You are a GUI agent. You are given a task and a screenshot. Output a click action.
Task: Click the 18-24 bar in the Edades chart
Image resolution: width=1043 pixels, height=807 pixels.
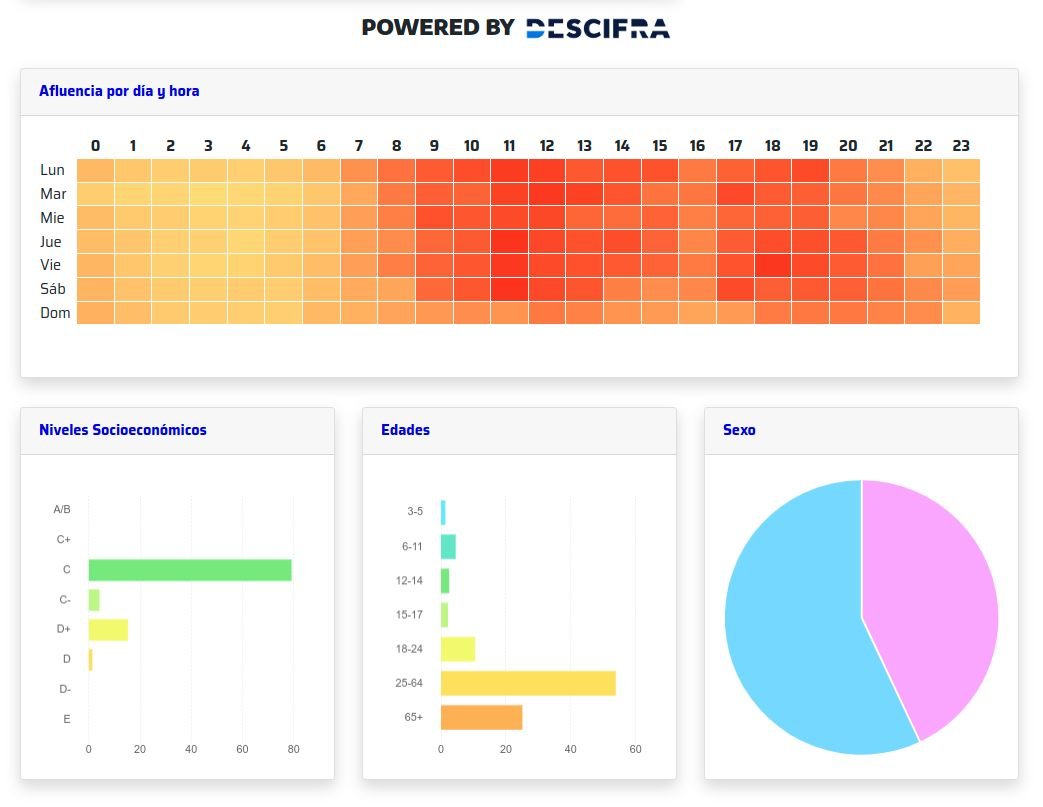(x=458, y=649)
